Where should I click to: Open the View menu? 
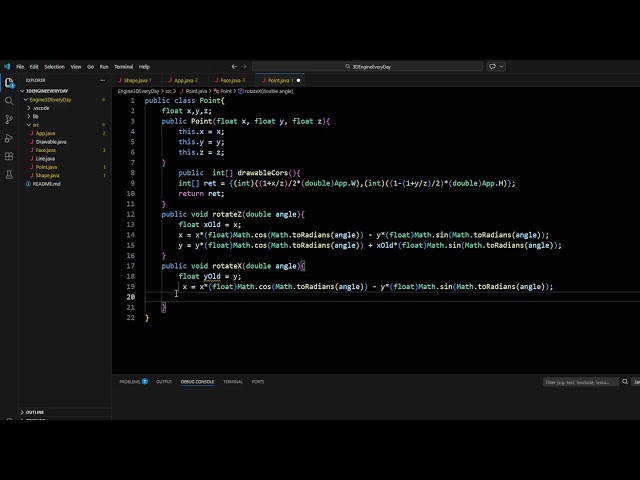76,67
